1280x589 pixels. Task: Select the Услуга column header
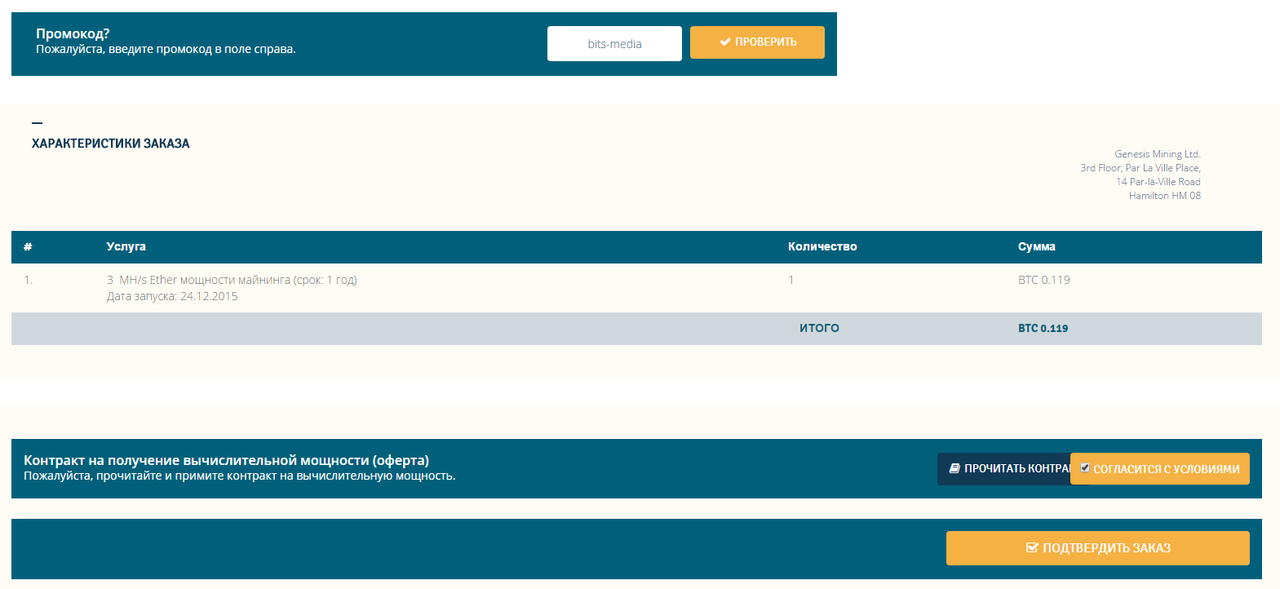[x=126, y=247]
